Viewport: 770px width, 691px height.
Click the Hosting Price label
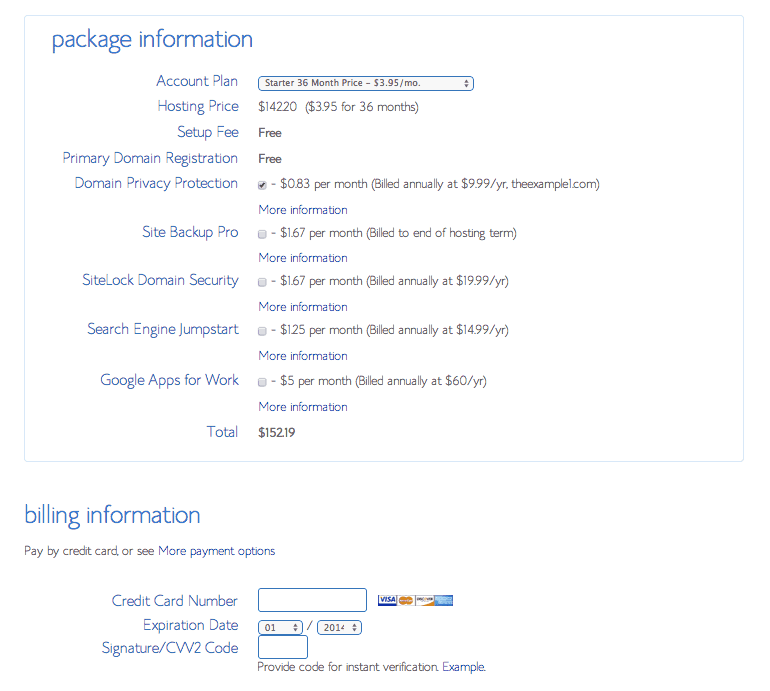(198, 107)
